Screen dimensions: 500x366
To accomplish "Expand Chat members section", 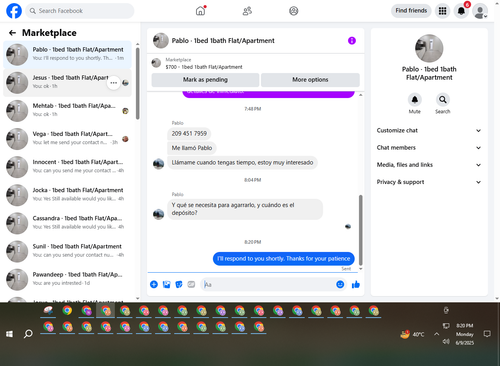I will click(429, 148).
